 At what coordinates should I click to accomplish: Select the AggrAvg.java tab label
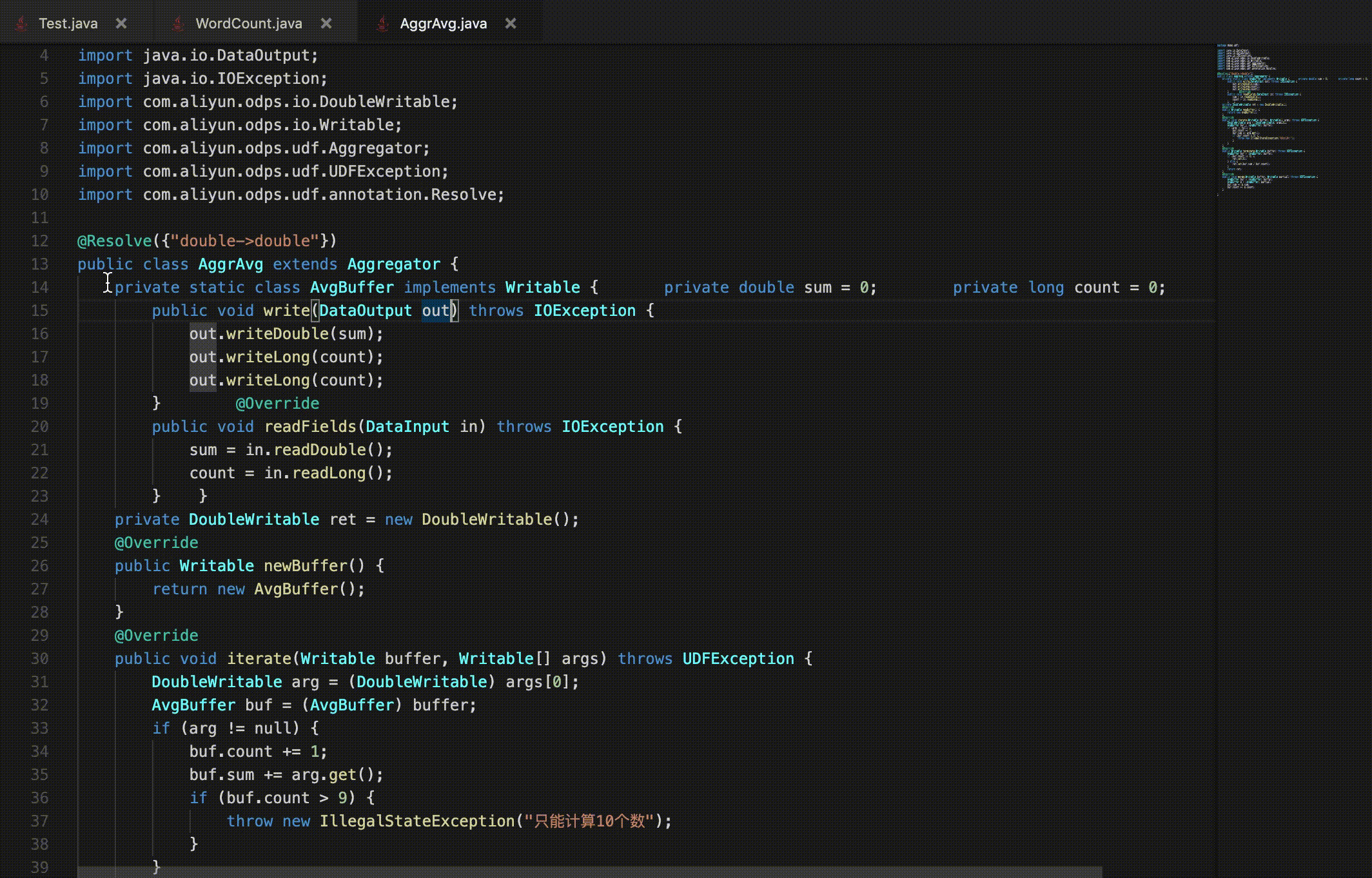tap(443, 24)
